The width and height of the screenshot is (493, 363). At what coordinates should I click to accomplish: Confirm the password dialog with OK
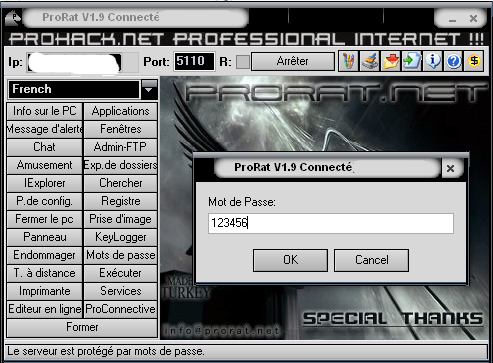[x=290, y=260]
